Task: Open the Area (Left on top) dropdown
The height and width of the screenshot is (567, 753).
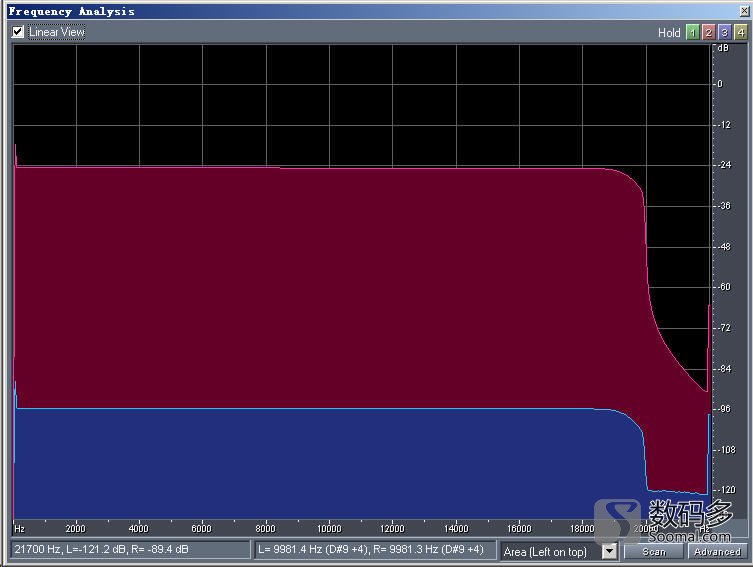Action: 551,551
